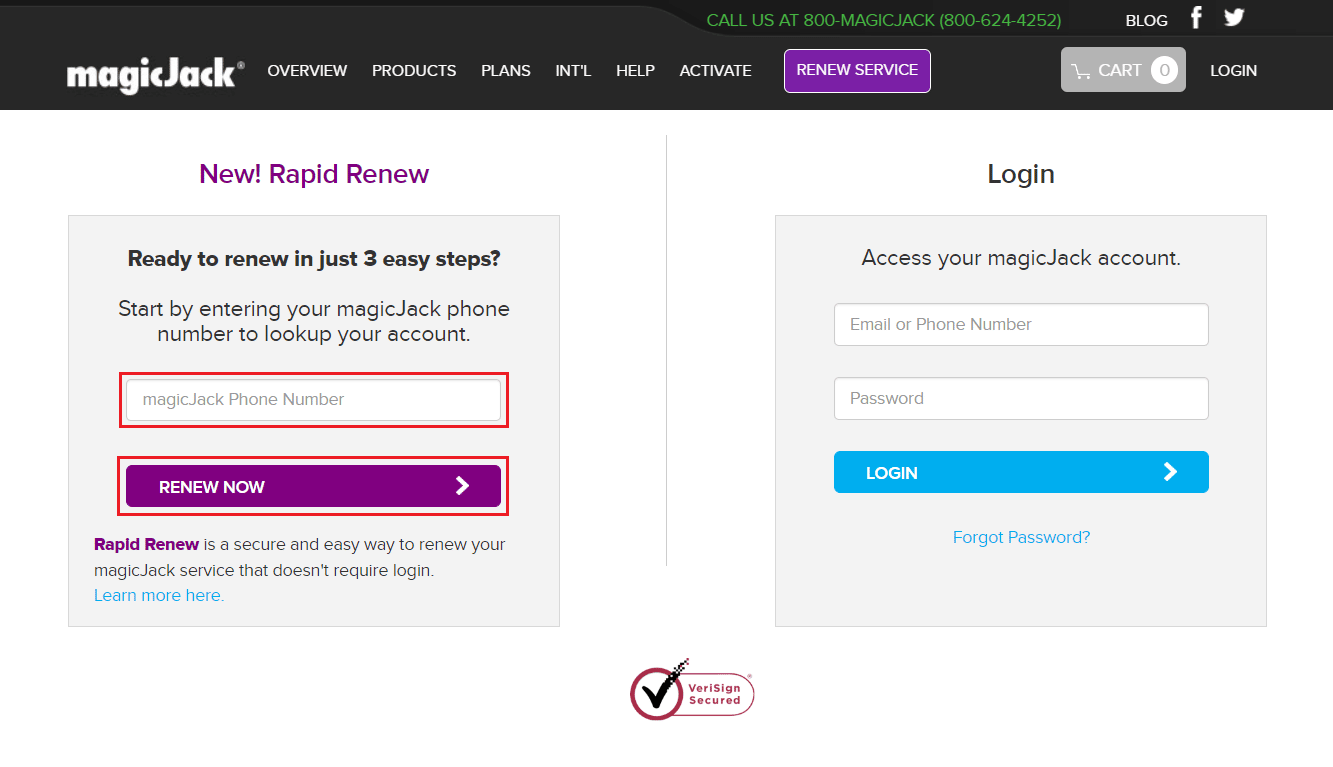Click the zero item count in Cart
The image size is (1333, 767).
click(x=1164, y=70)
